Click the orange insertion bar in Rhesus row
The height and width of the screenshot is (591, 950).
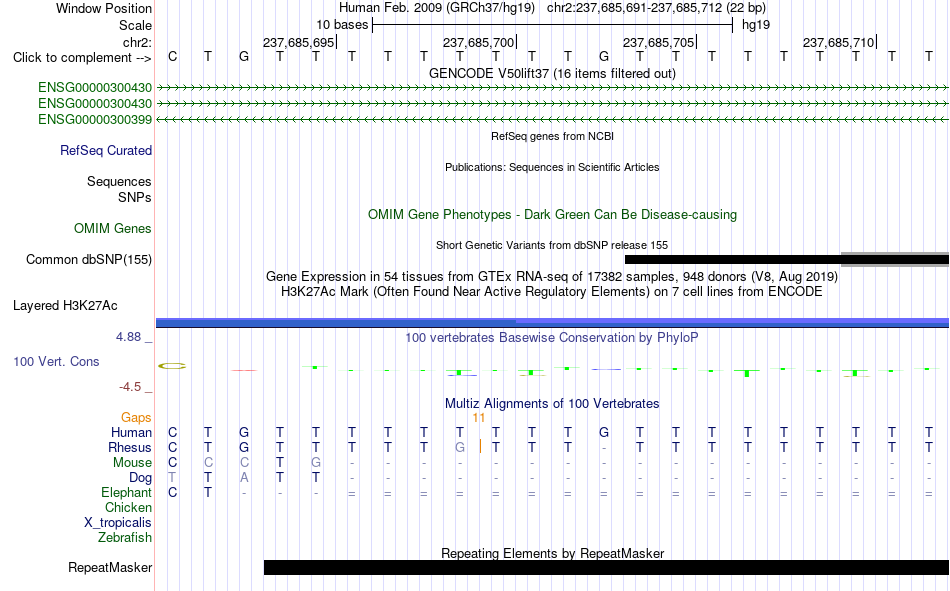point(480,447)
